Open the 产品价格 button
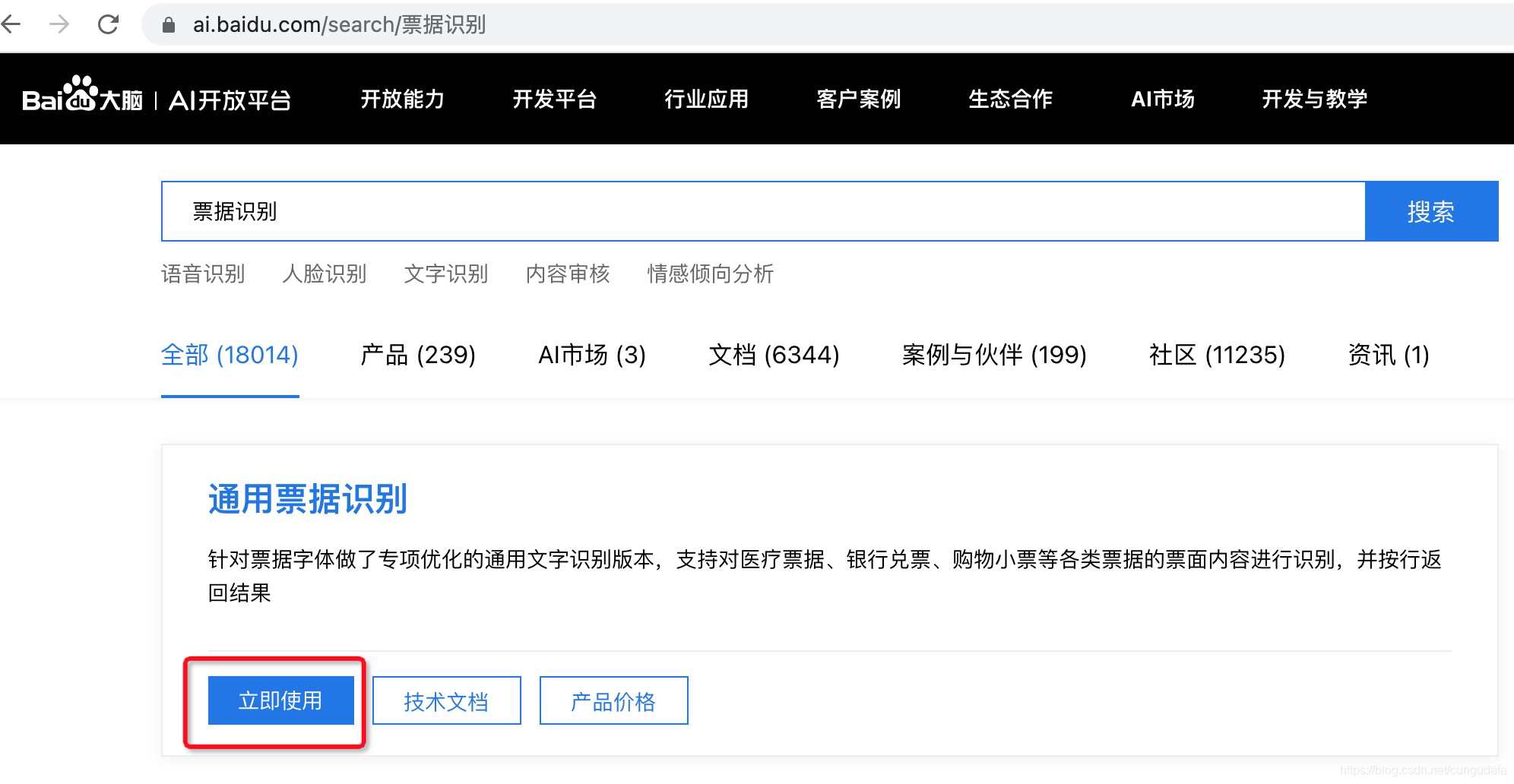Image resolution: width=1514 pixels, height=784 pixels. 614,700
